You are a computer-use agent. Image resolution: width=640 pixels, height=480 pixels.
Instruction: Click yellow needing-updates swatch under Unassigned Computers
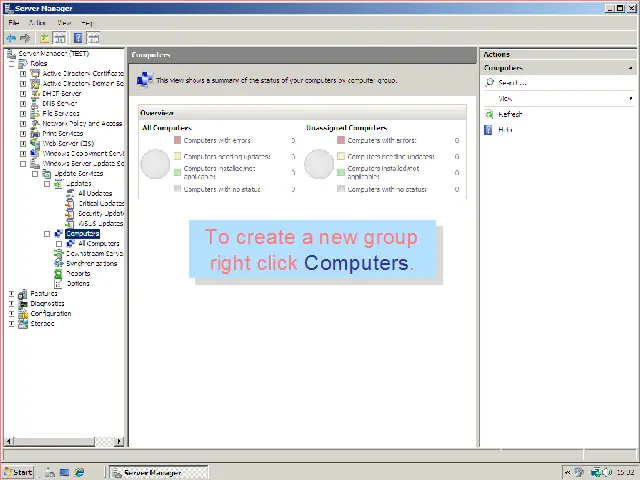[x=341, y=156]
